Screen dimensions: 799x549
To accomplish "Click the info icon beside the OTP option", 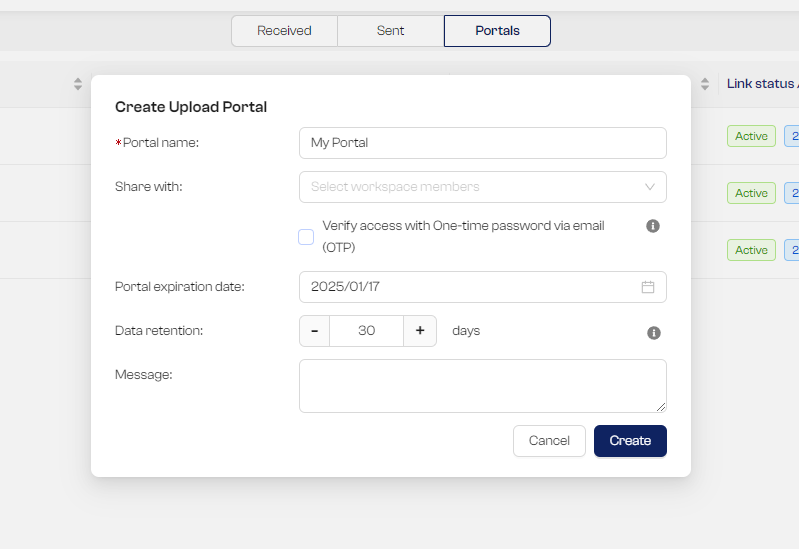I will (653, 226).
